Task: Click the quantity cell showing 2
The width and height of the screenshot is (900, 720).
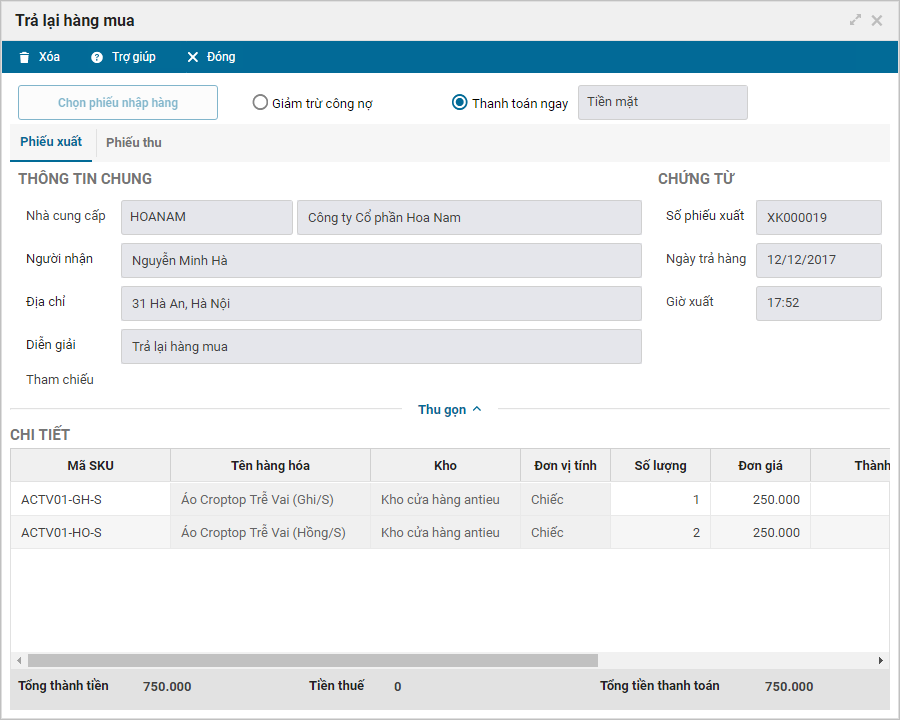Action: coord(661,532)
